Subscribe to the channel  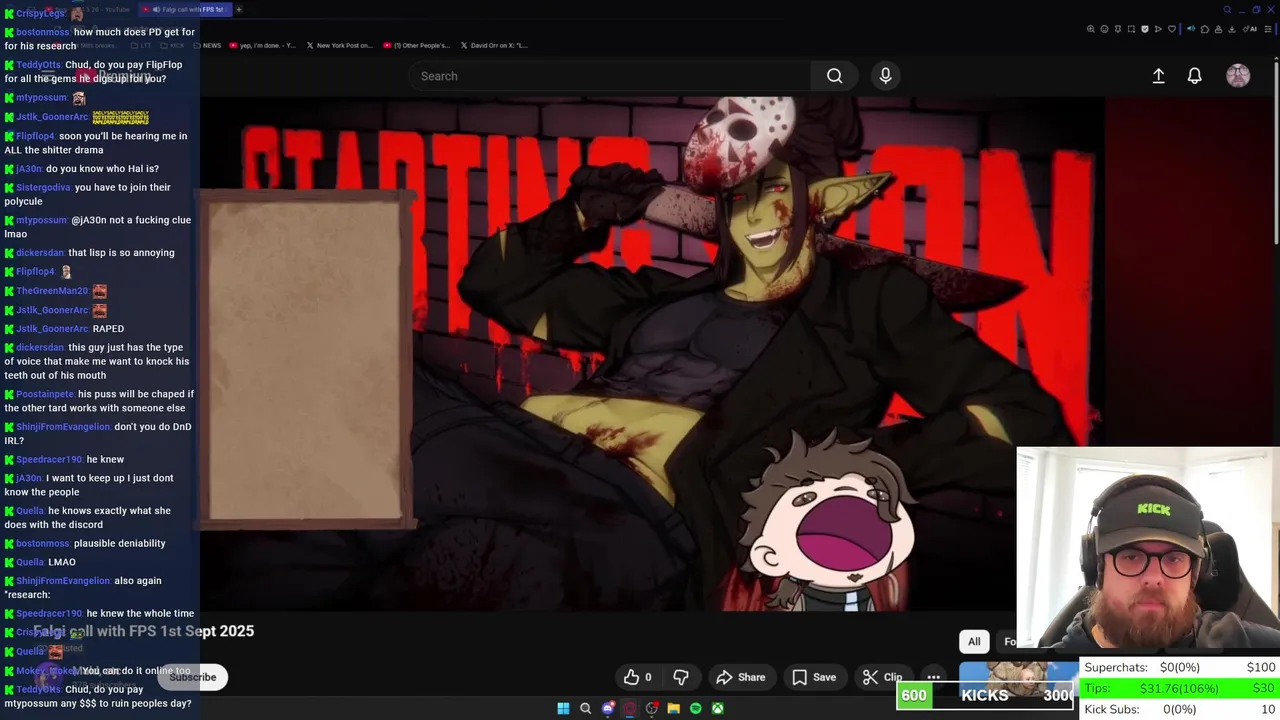click(x=193, y=677)
